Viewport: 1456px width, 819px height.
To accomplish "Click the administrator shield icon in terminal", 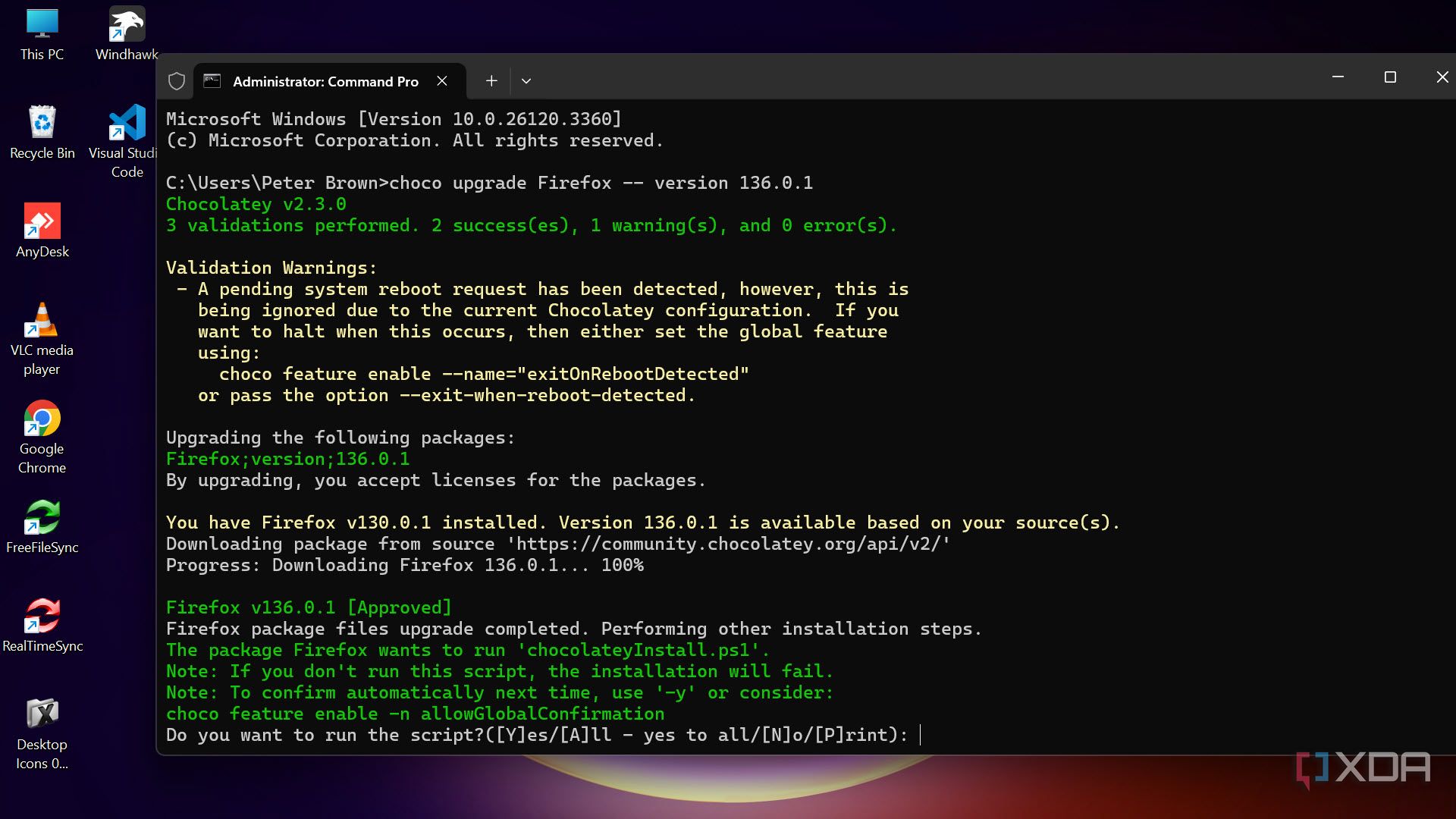I will tap(177, 81).
